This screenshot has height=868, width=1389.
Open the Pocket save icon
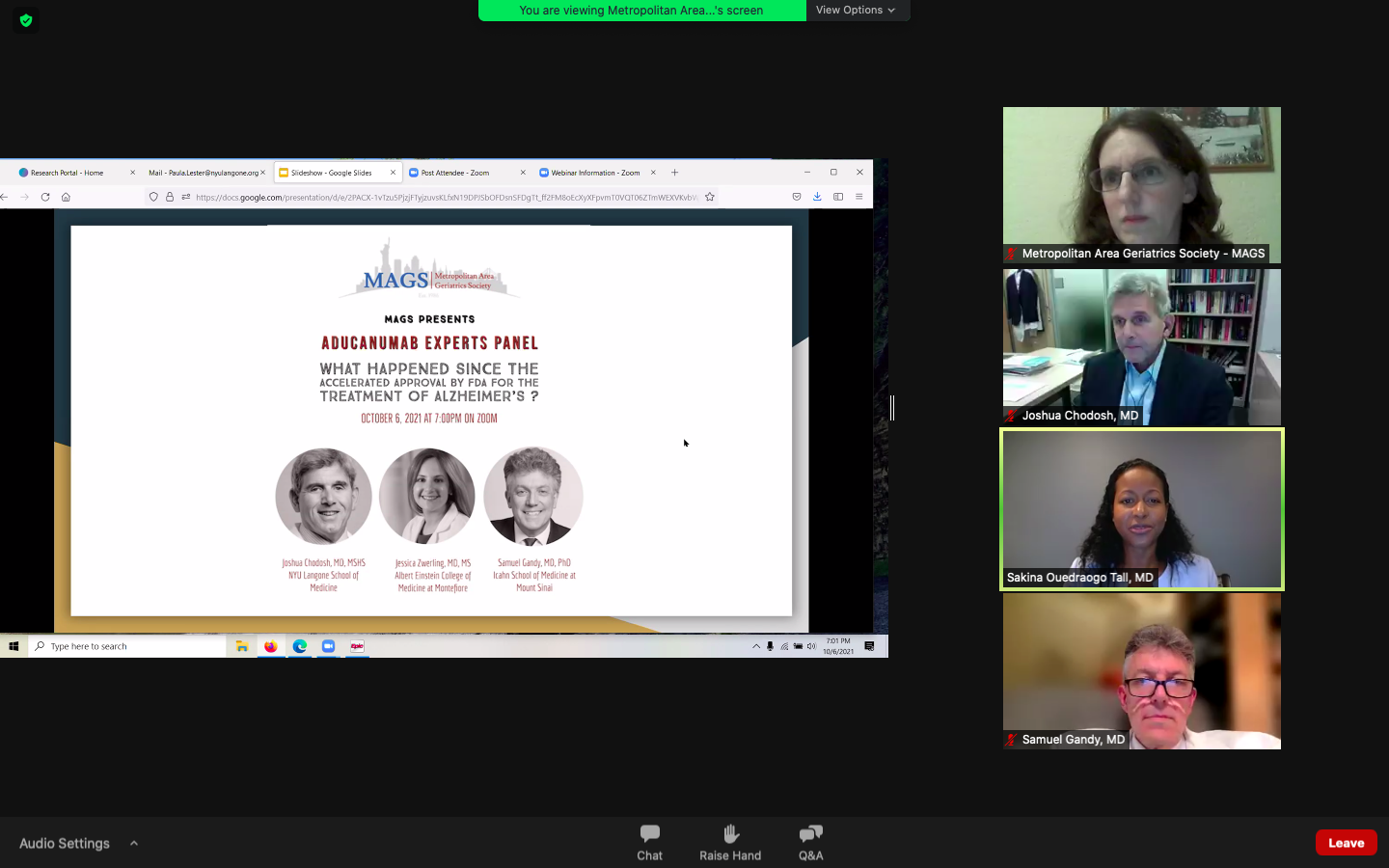[x=797, y=197]
